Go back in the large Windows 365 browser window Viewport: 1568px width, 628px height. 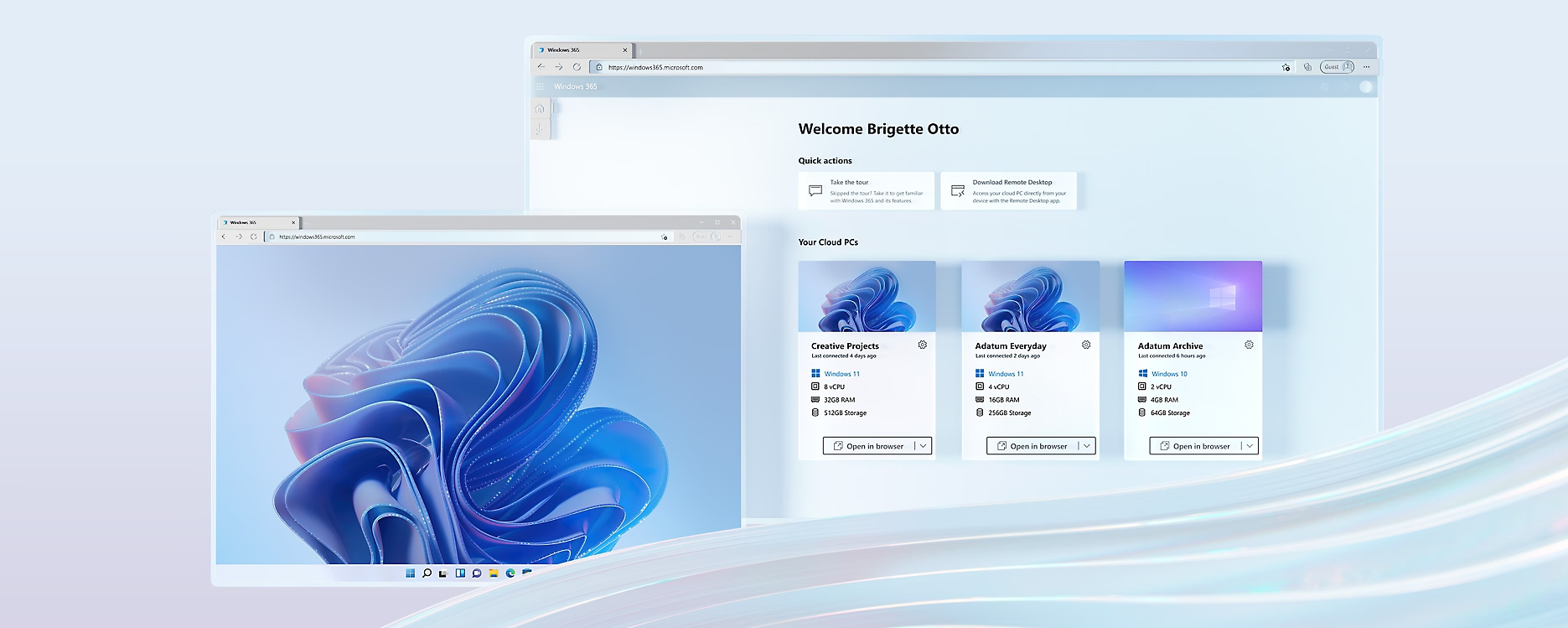pos(541,67)
